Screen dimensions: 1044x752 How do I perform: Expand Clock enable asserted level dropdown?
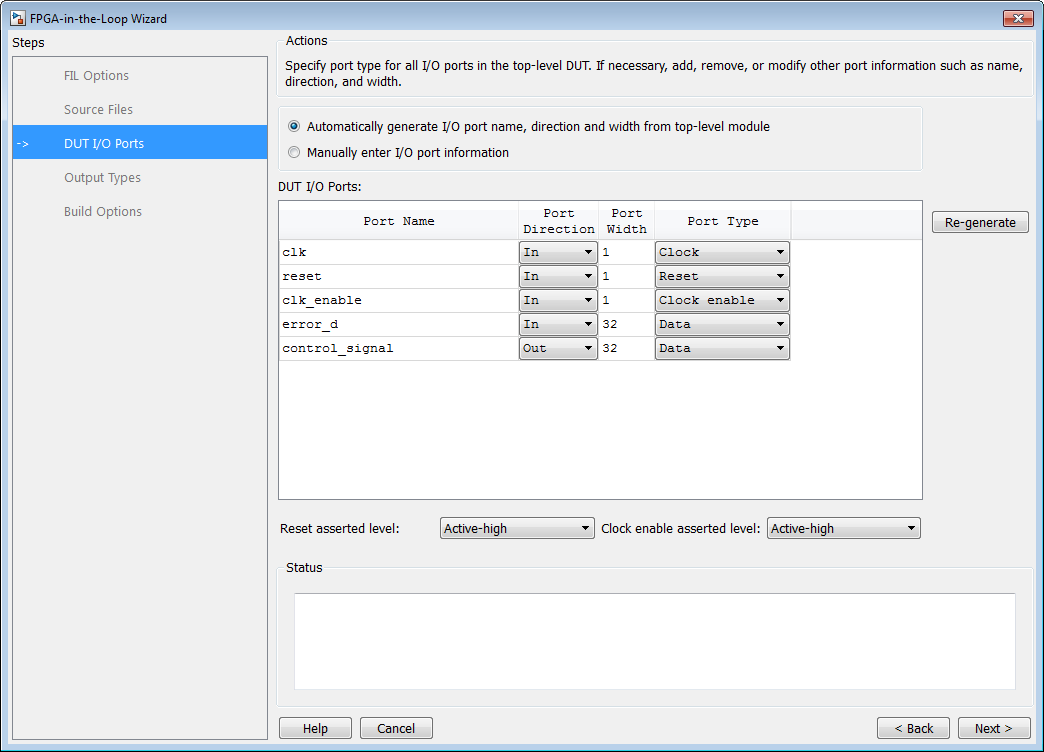point(843,529)
